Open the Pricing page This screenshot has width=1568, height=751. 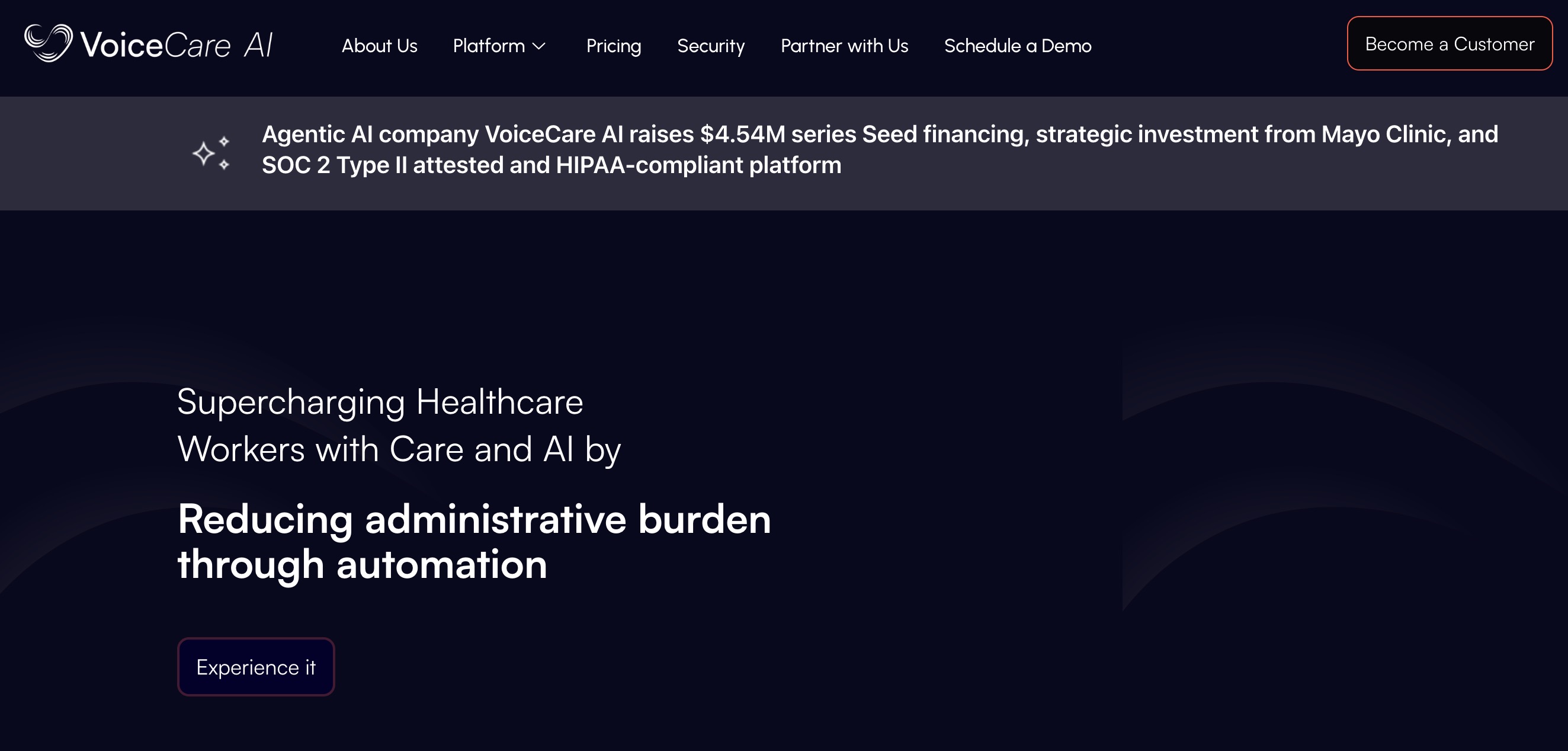coord(613,46)
